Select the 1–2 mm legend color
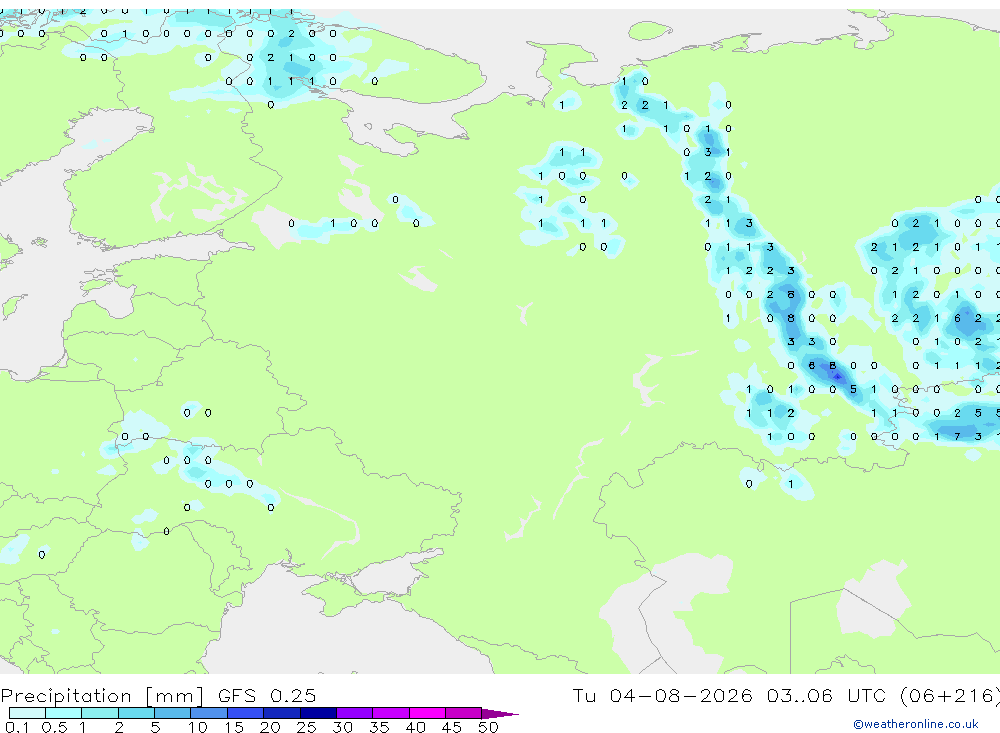1000x733 pixels. click(99, 713)
